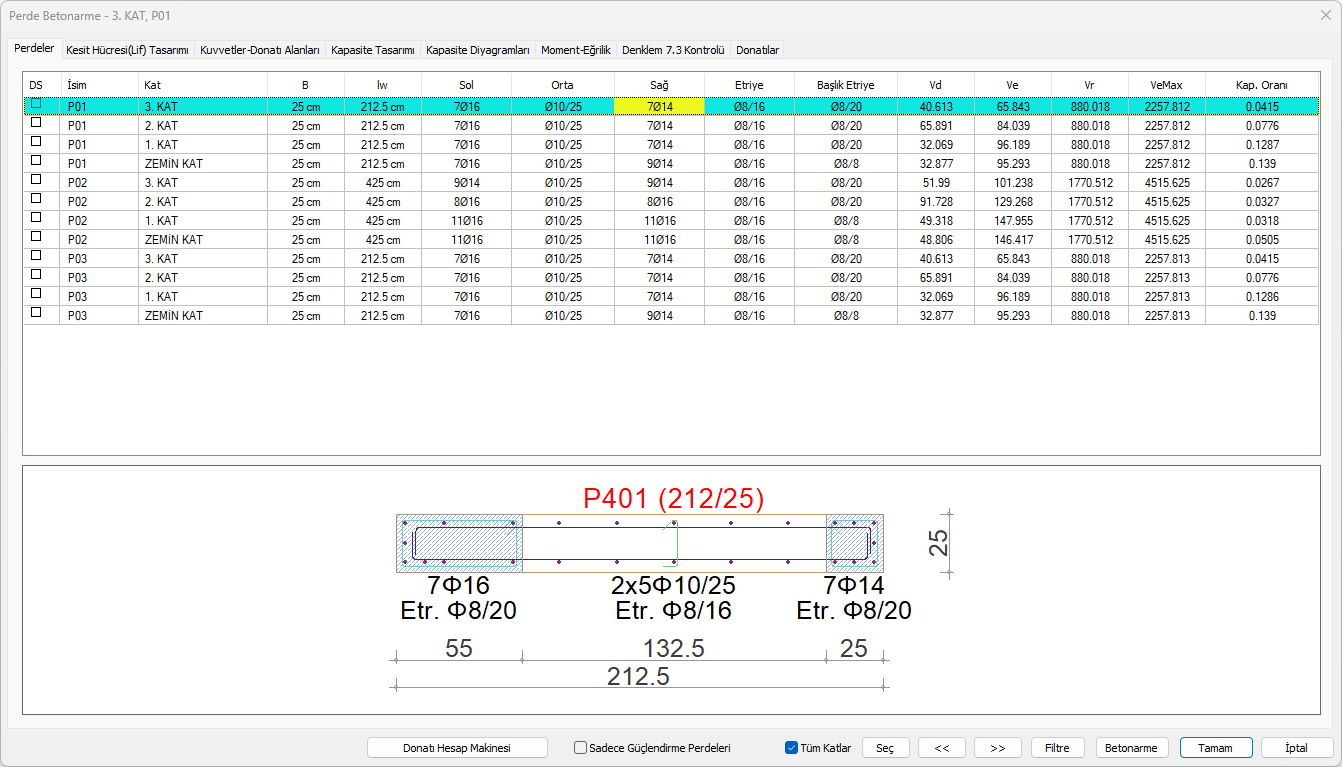This screenshot has width=1342, height=767.
Task: Enable Sadece Güçlendirme Perdeleri checkbox
Action: tap(581, 747)
